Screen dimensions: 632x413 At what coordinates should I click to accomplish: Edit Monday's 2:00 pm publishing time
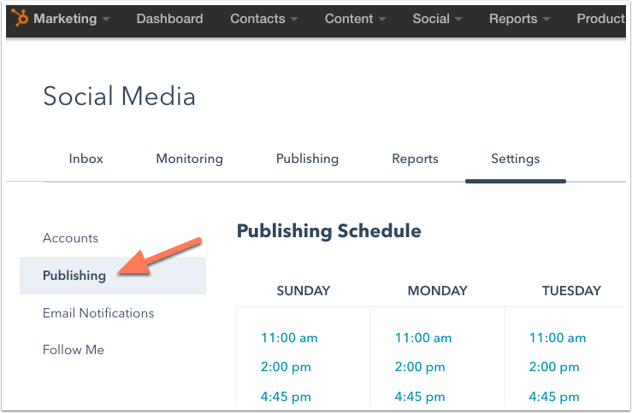tap(420, 367)
